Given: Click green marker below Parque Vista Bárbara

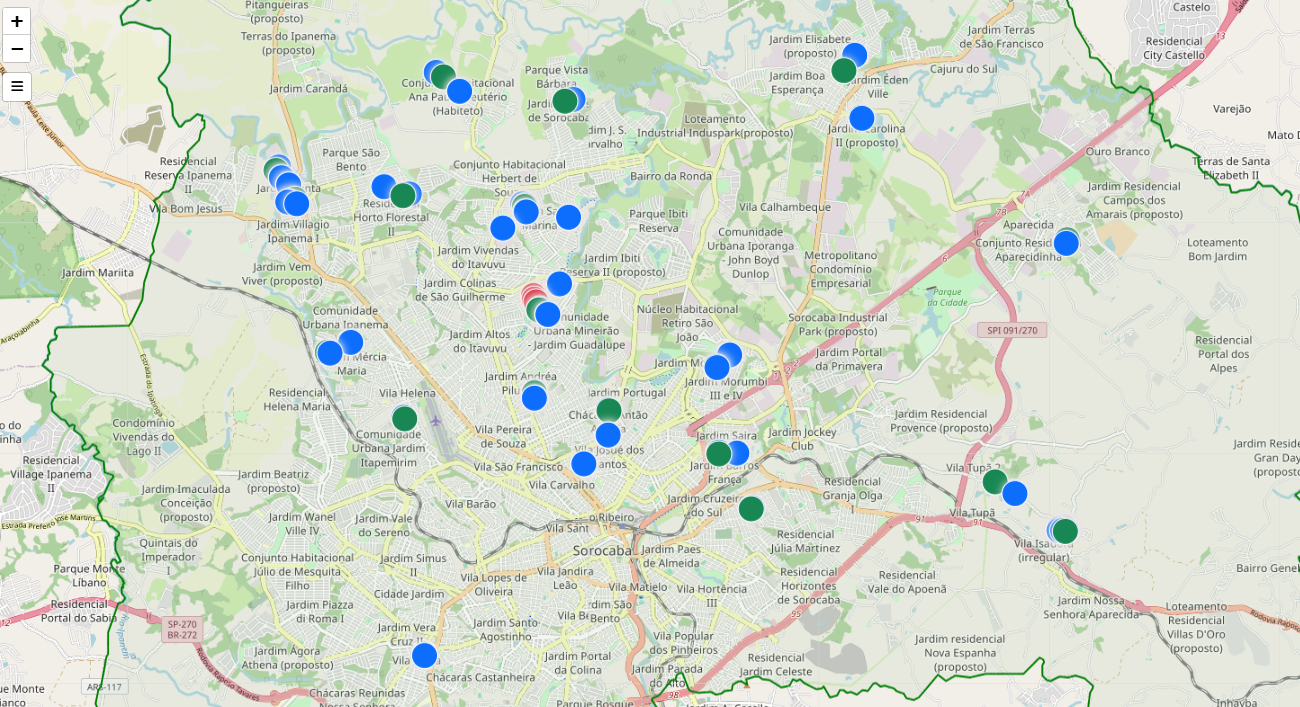Looking at the screenshot, I should click(x=565, y=100).
